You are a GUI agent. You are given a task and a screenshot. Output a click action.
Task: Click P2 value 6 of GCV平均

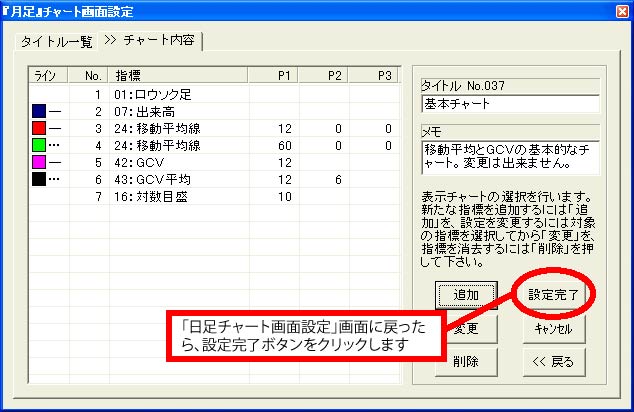click(338, 180)
